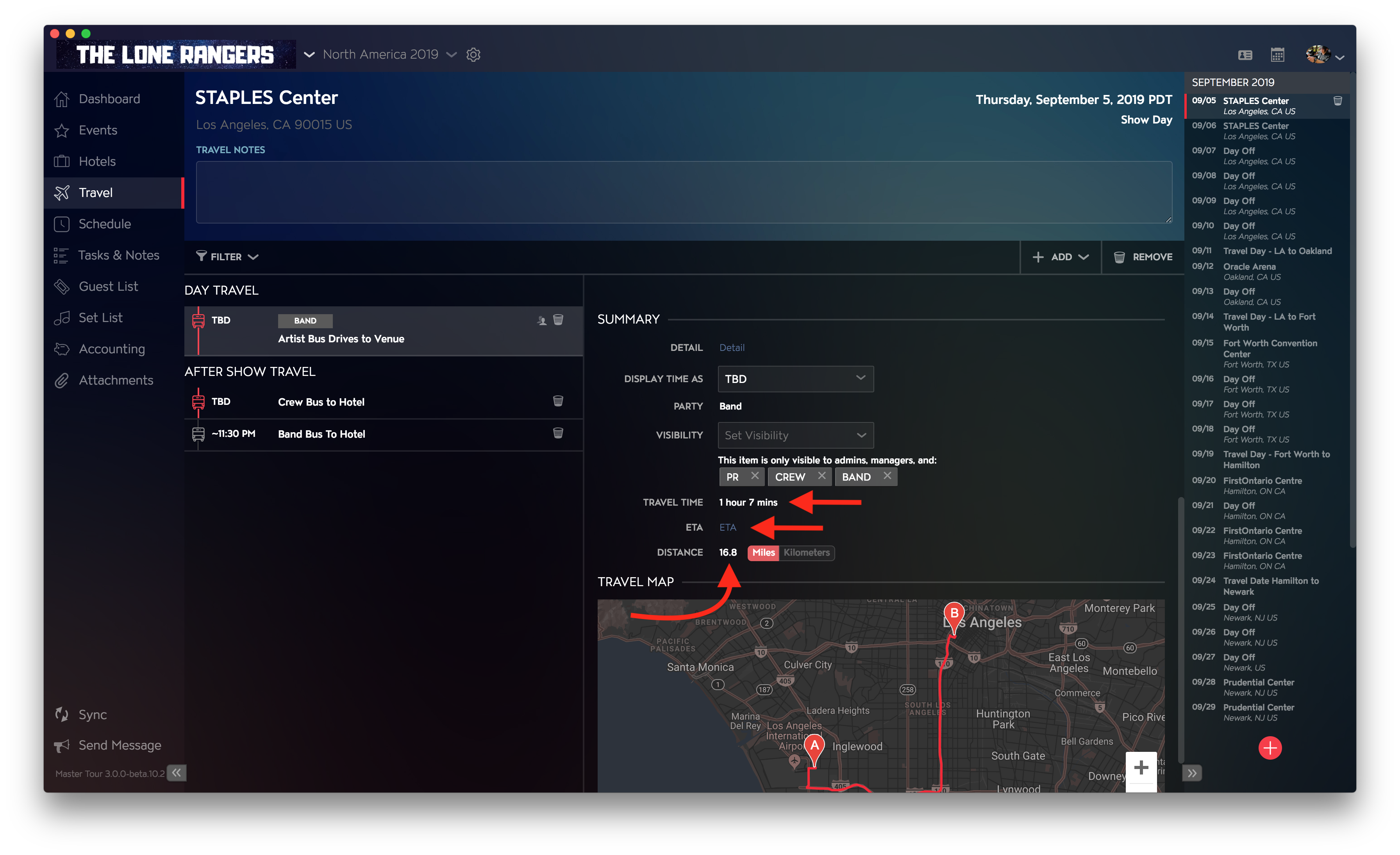Viewport: 1400px width, 855px height.
Task: Click the person icon on Artist Bus row
Action: tap(541, 320)
